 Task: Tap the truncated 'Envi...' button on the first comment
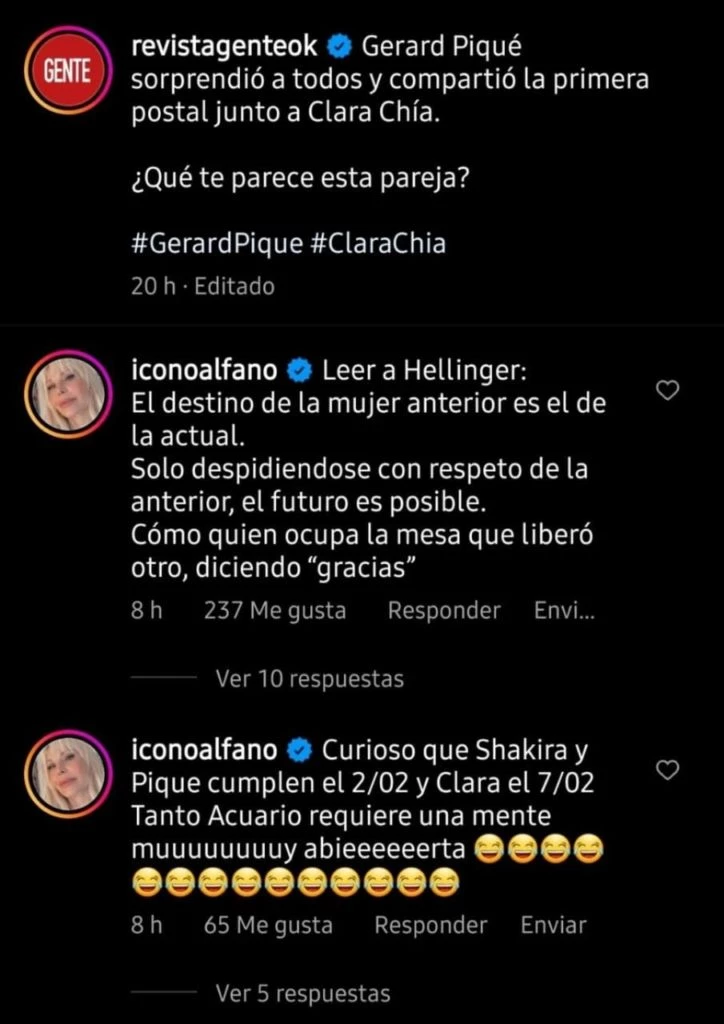[564, 610]
